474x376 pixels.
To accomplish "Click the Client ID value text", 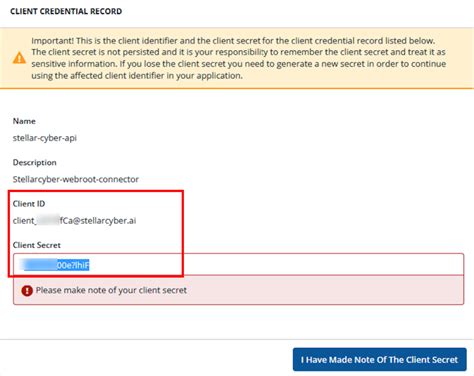I will 74,221.
